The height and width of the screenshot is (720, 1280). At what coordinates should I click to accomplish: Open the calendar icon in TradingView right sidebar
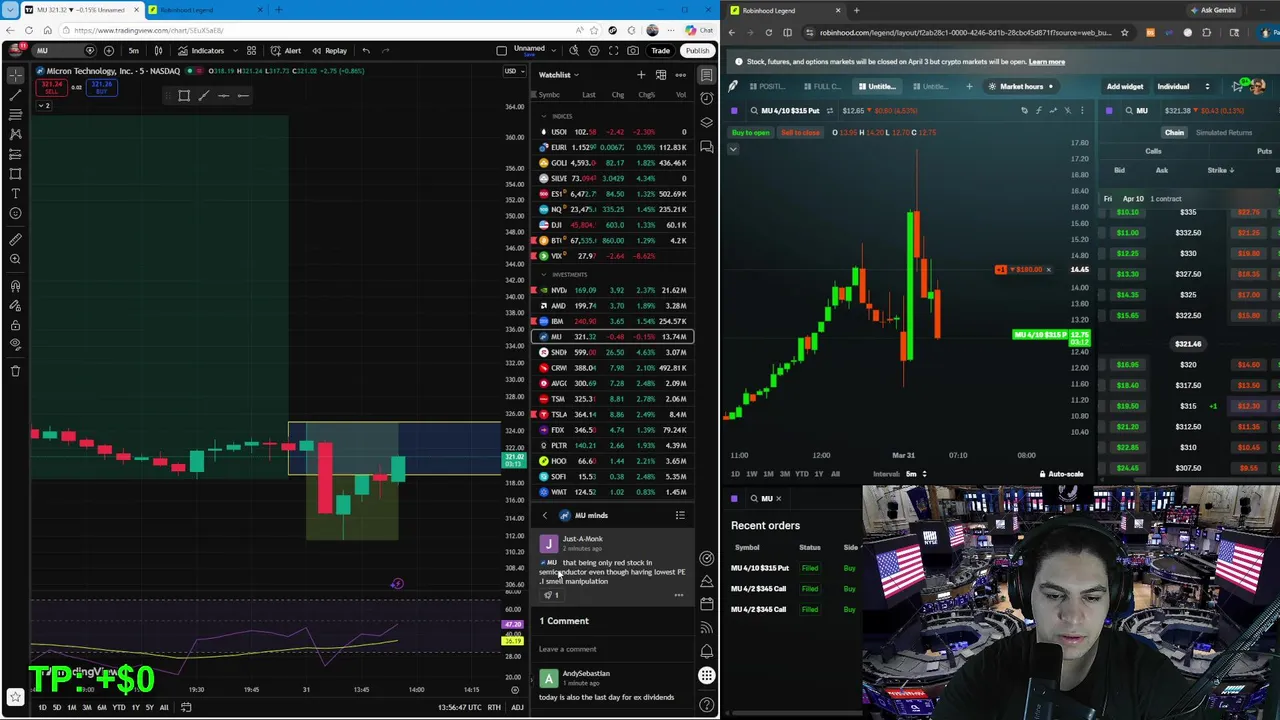[707, 604]
